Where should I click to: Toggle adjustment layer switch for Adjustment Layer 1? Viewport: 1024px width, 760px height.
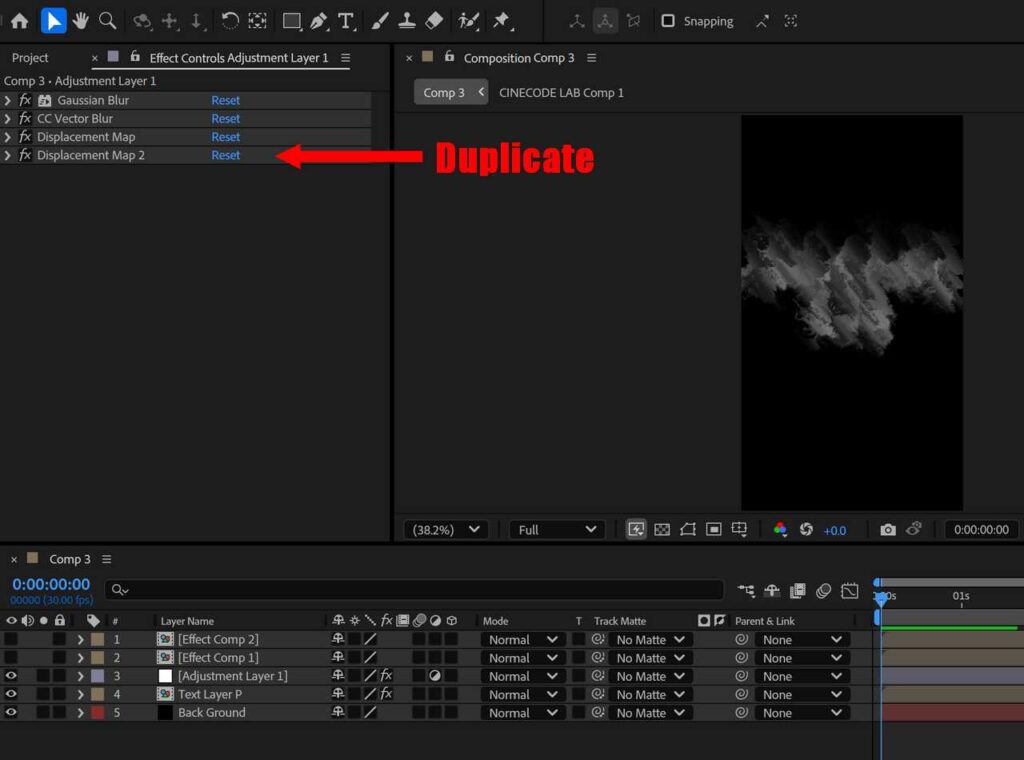coord(435,676)
